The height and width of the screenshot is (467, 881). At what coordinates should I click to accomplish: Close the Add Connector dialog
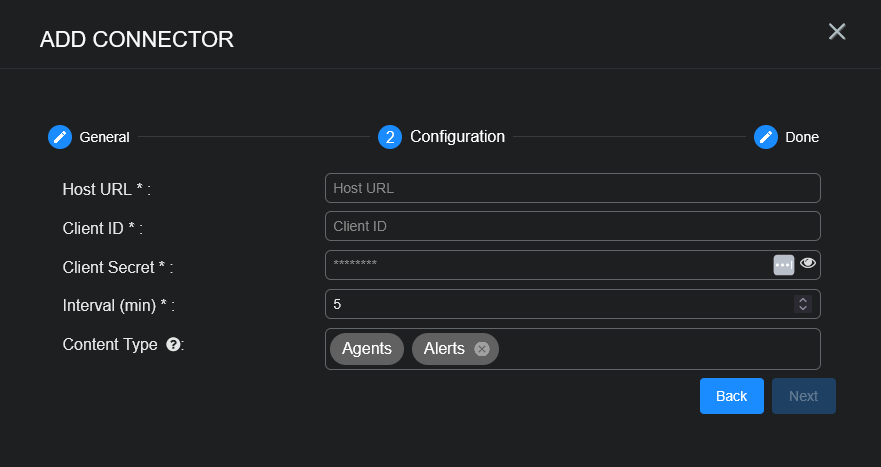(837, 31)
